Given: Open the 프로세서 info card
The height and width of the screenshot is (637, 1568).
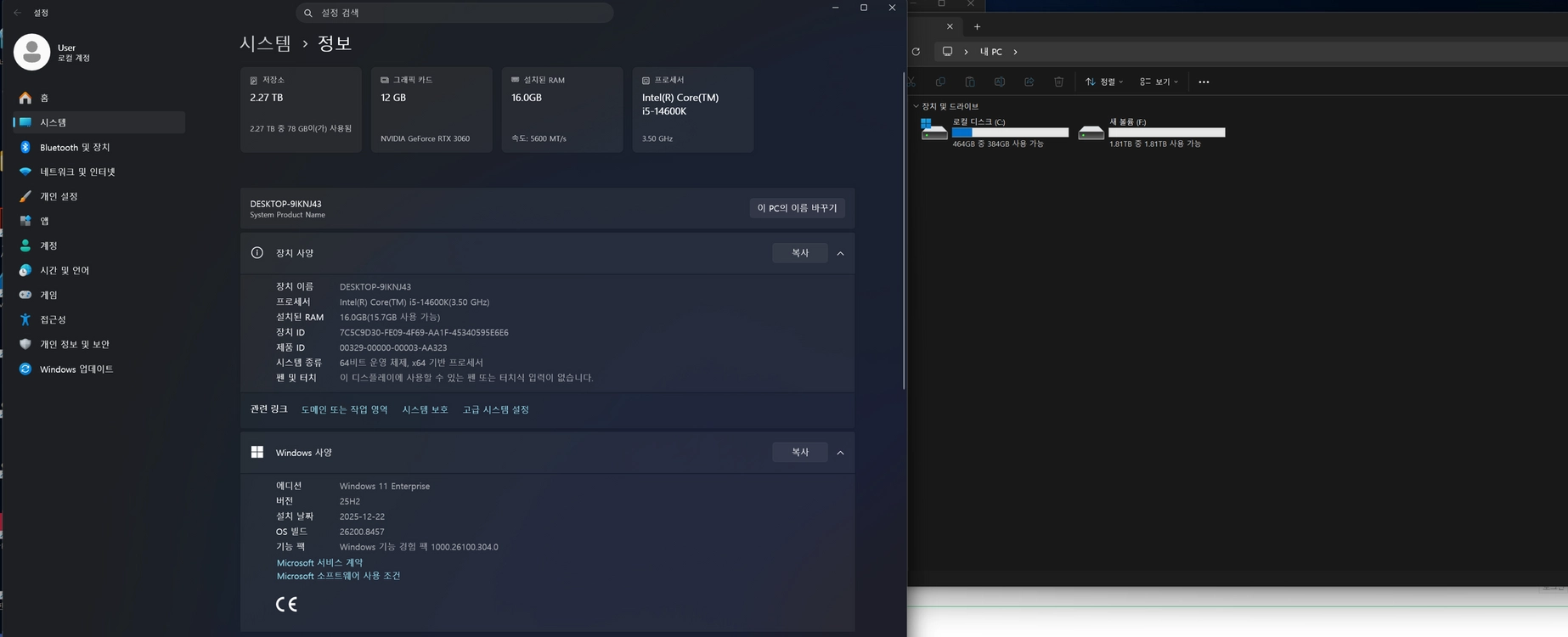Looking at the screenshot, I should click(x=693, y=110).
